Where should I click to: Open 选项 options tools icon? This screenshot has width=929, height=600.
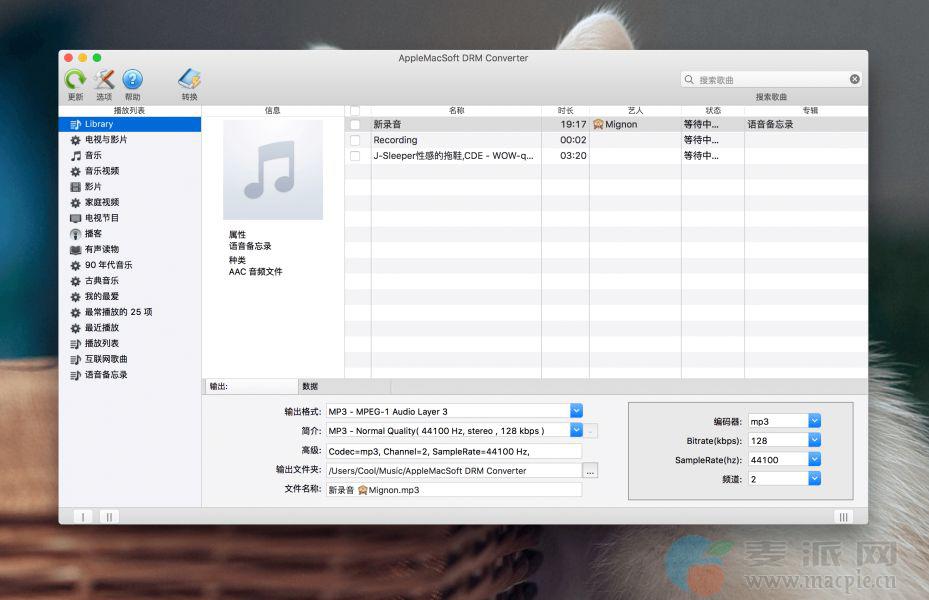pos(104,80)
